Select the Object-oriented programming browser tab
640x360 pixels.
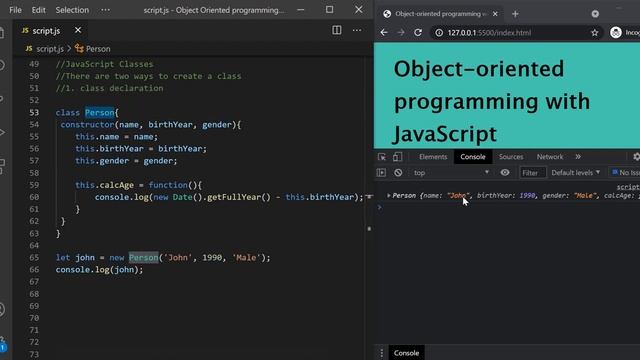point(441,14)
